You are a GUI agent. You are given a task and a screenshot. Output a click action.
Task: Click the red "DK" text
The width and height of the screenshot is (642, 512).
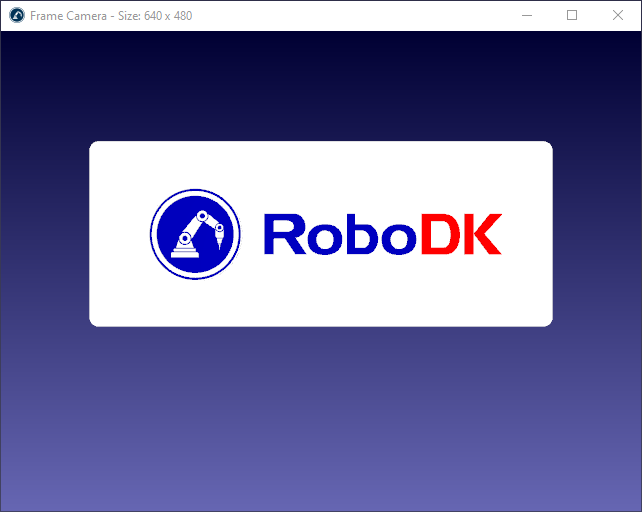pos(460,234)
